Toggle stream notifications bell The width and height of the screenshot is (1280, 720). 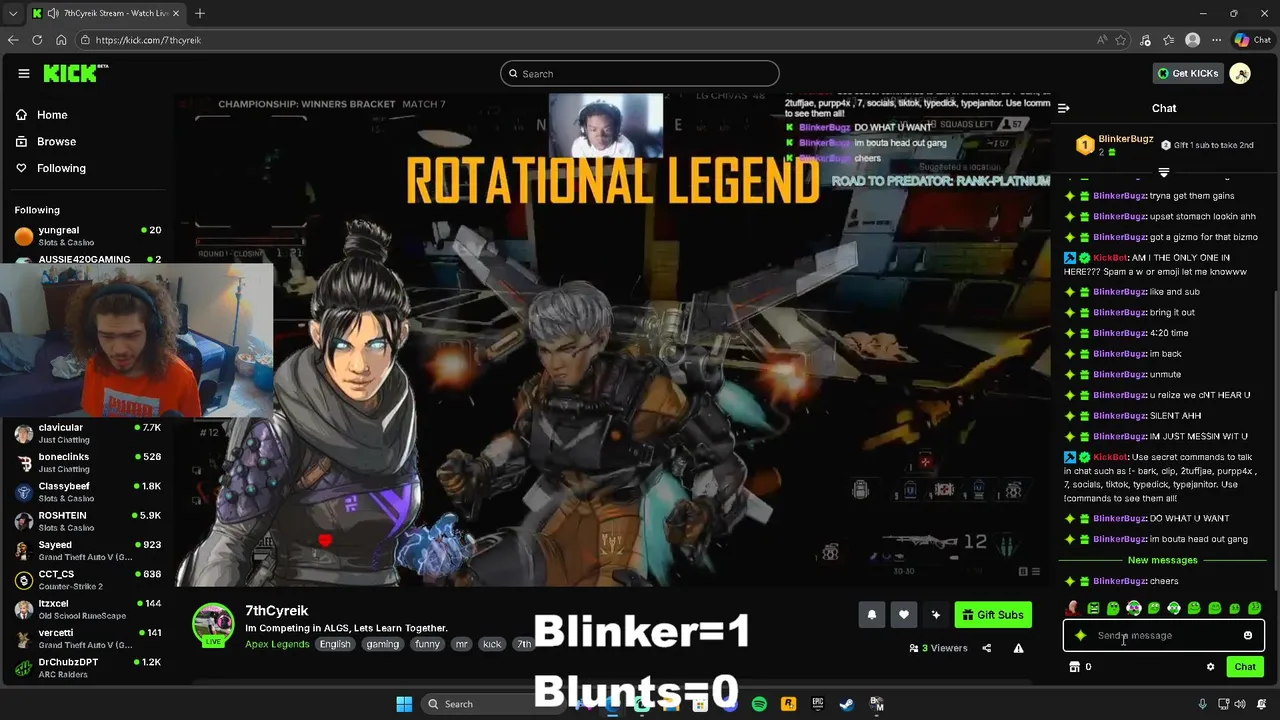pos(871,615)
